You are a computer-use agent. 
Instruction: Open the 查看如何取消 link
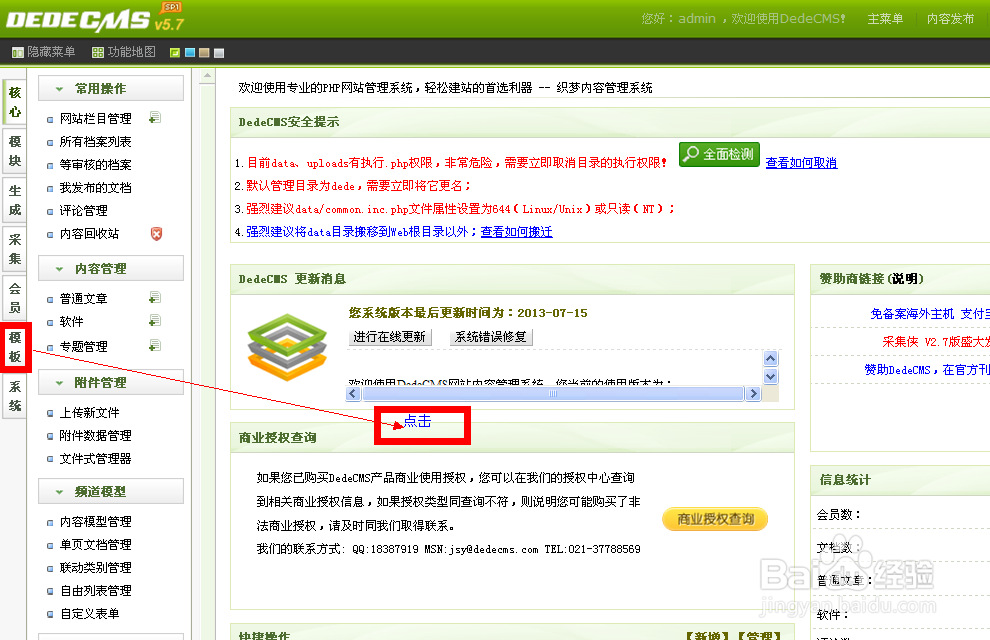[801, 163]
